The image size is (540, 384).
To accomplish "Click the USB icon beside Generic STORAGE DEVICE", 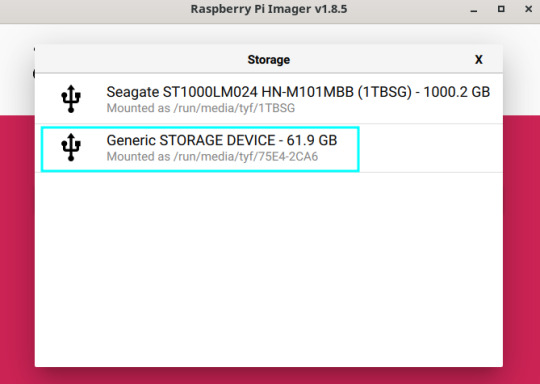I will tap(71, 147).
